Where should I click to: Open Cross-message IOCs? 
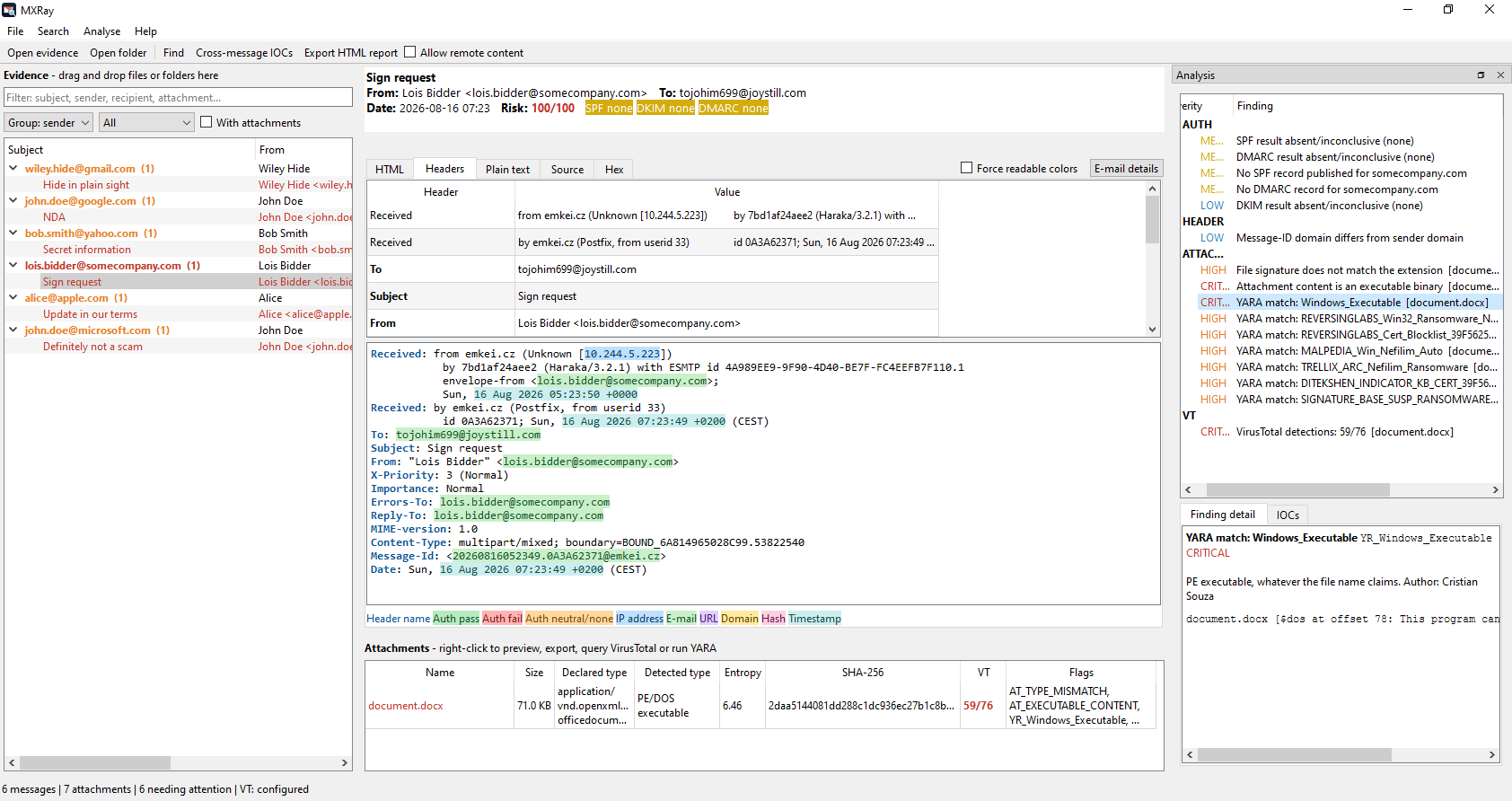pos(244,53)
